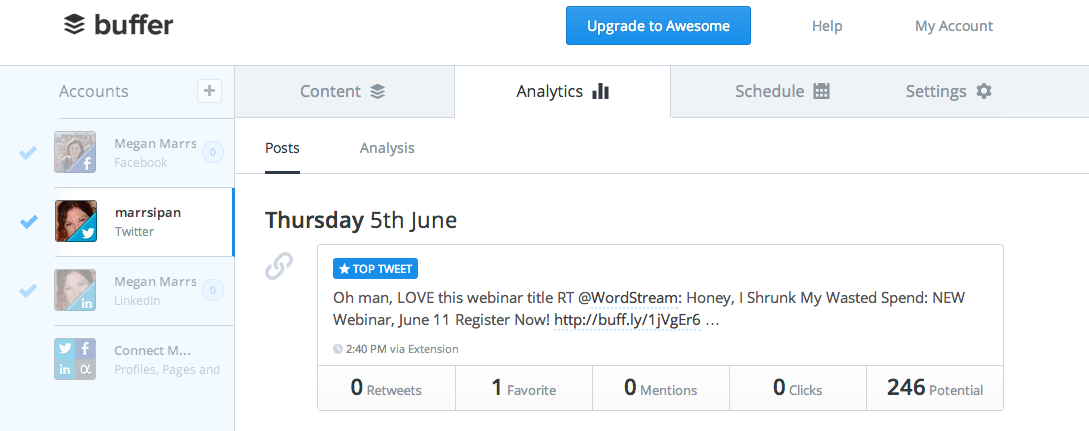Switch to the Analytics tab

coord(563,92)
